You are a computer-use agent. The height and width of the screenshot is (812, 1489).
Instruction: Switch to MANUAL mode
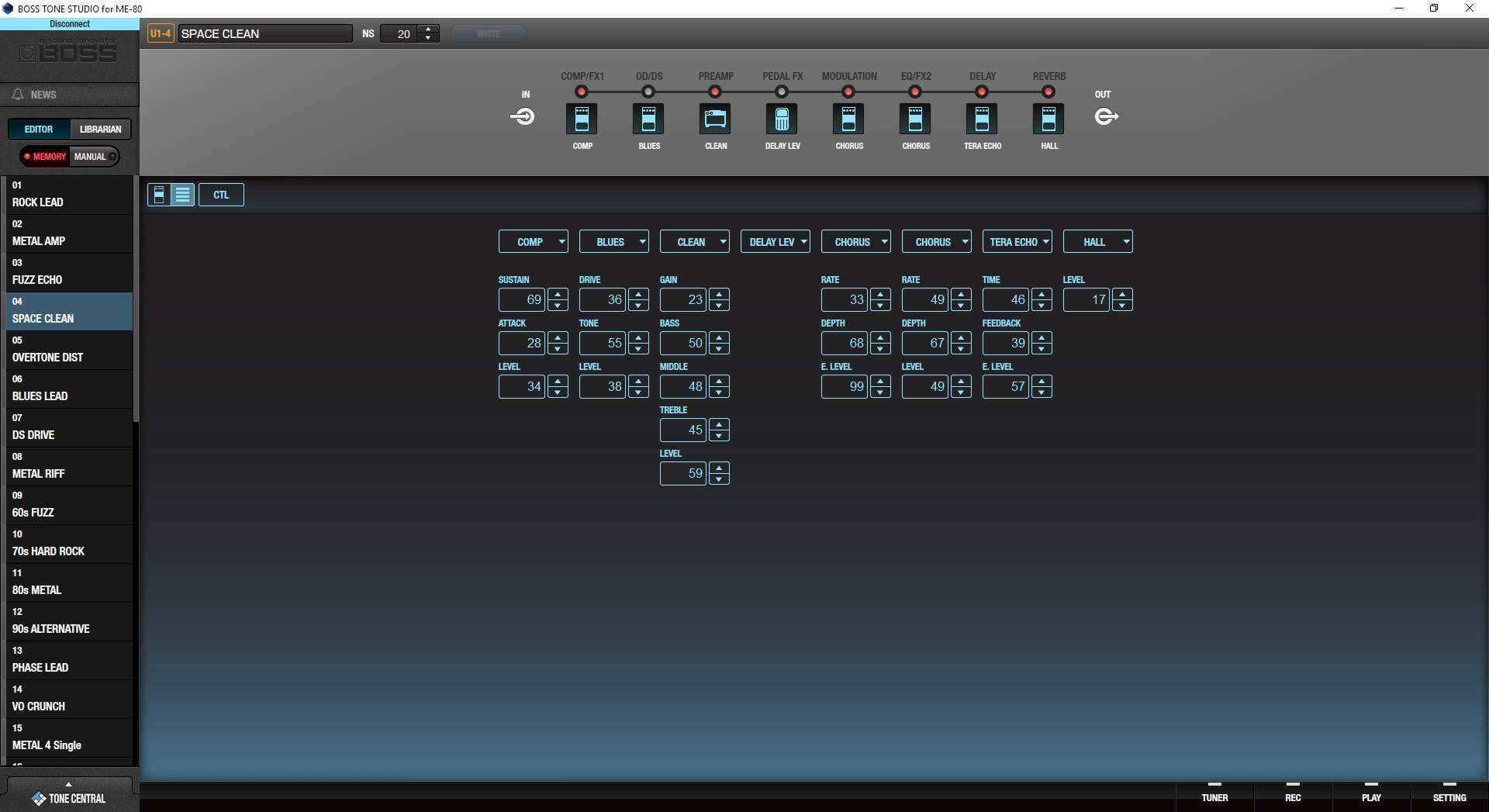[x=95, y=157]
